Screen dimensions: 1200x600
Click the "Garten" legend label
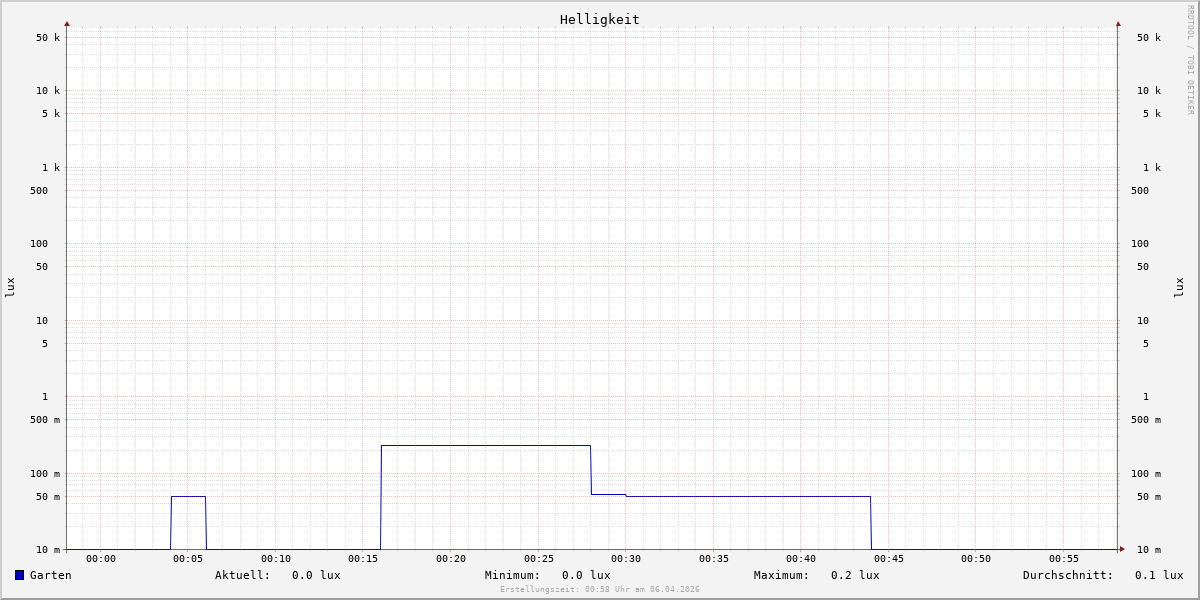click(51, 575)
